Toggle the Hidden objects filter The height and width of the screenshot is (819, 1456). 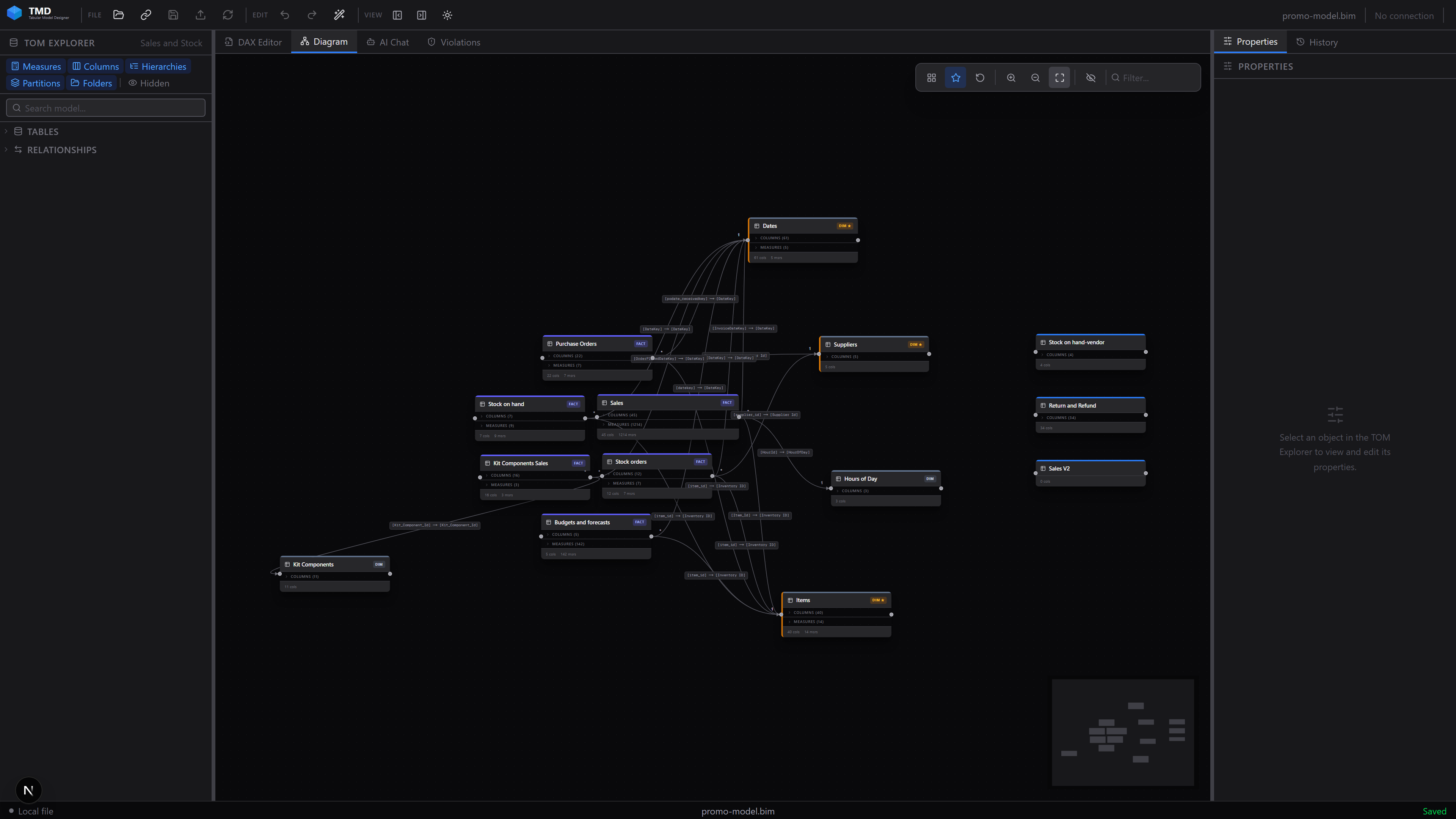point(149,83)
